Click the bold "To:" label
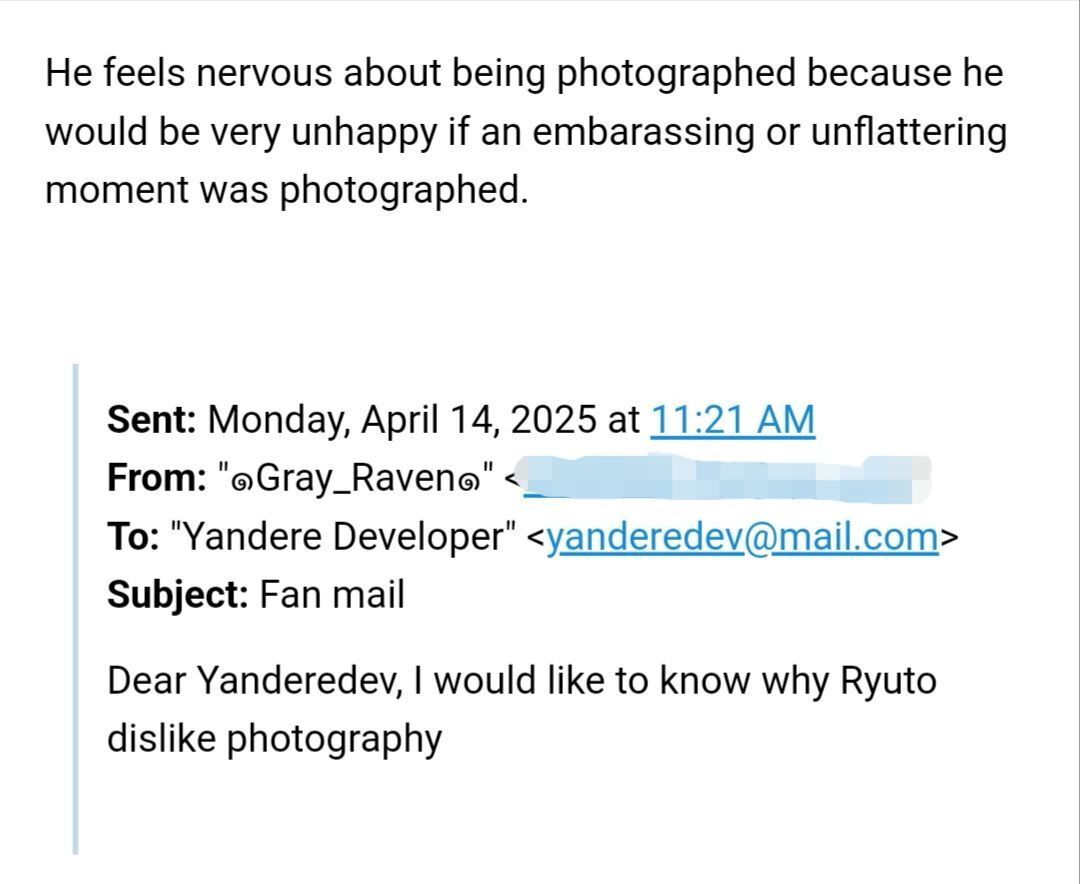This screenshot has width=1080, height=884. [x=133, y=537]
